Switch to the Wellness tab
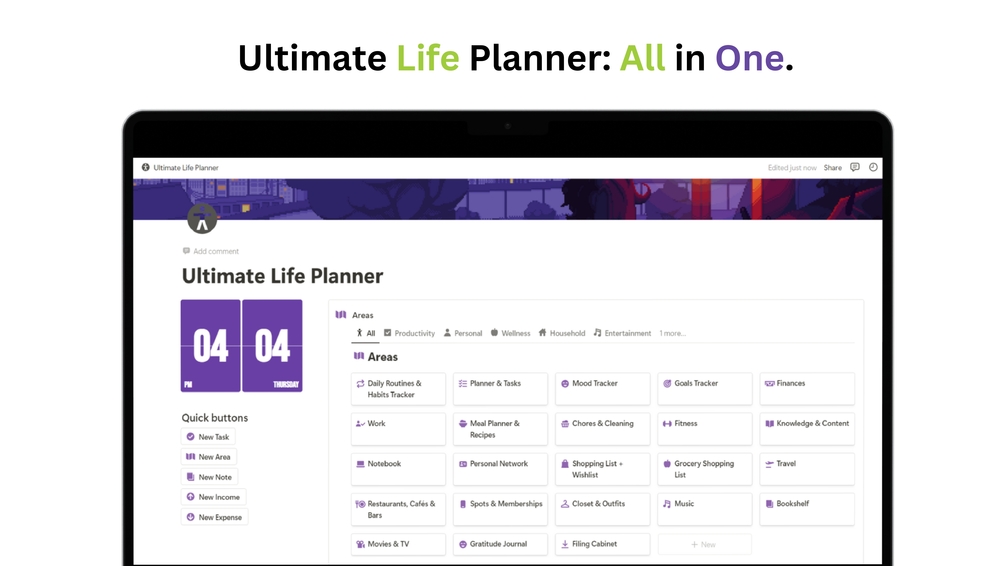 tap(510, 333)
